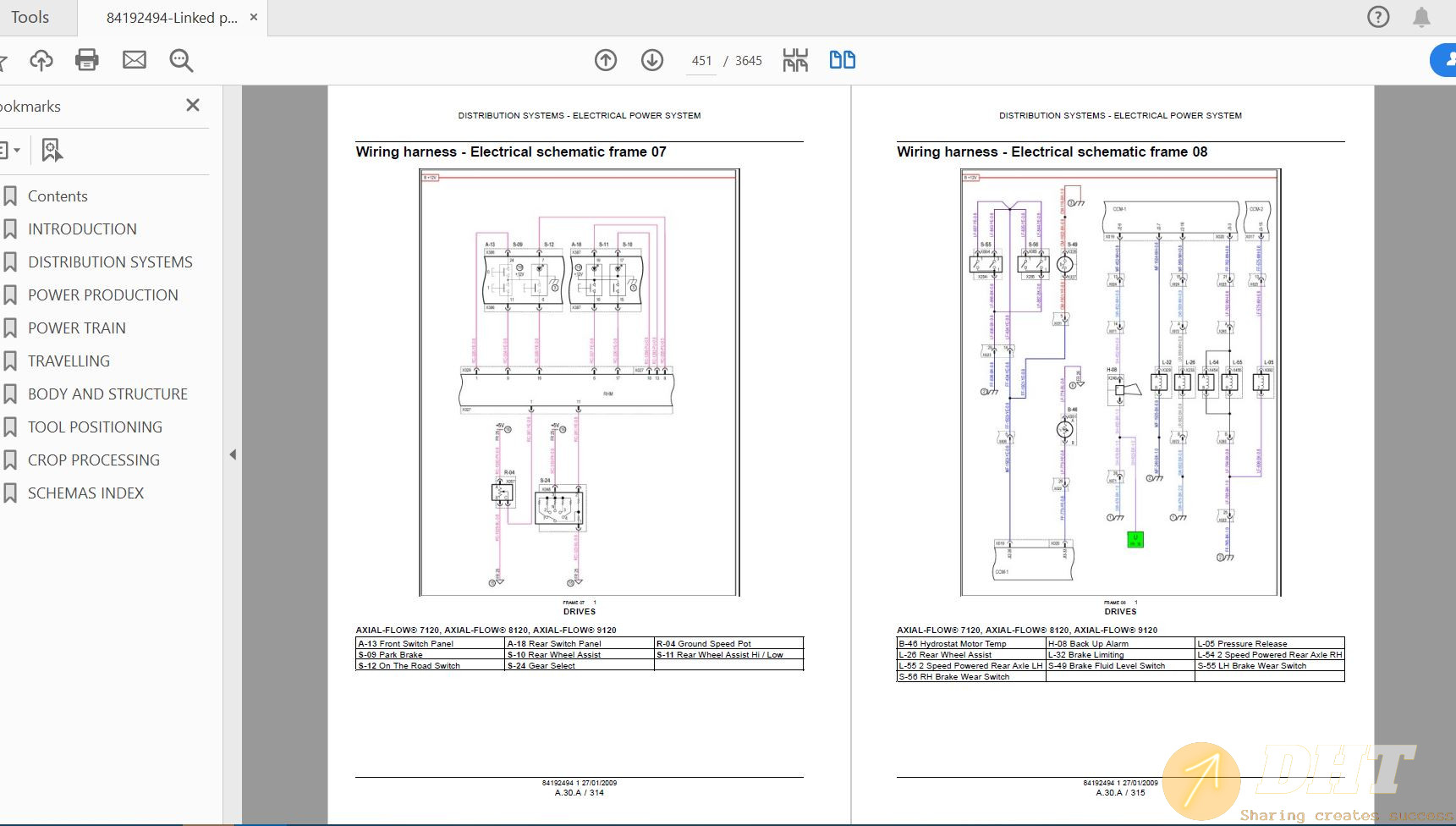Jump to SCHEMAS INDEX bookmark
1456x826 pixels.
click(x=85, y=493)
